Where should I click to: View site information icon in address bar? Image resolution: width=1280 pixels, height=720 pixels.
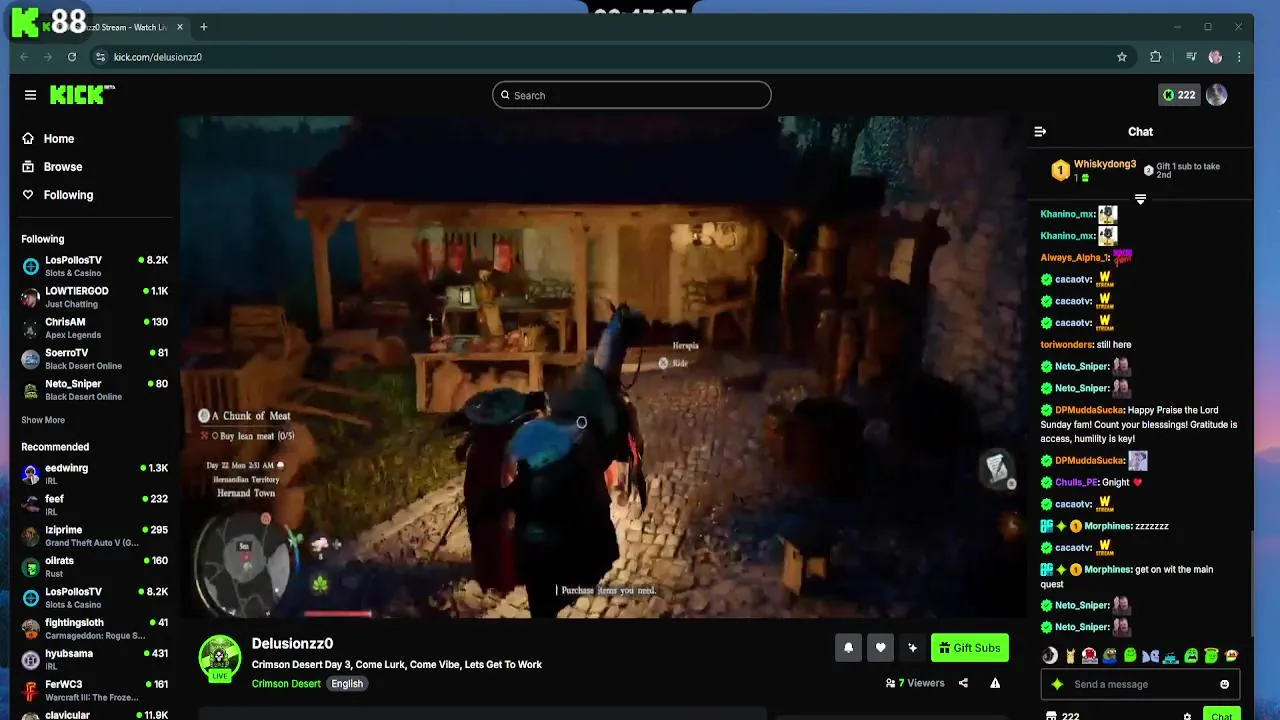[100, 57]
